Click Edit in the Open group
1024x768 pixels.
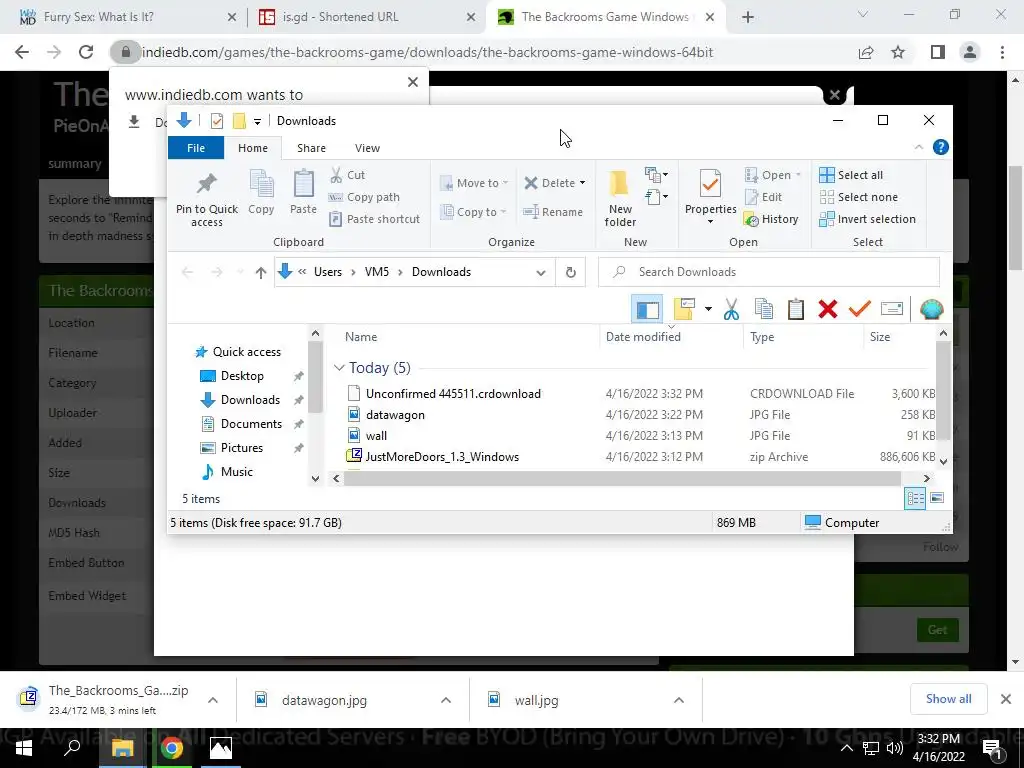(763, 197)
